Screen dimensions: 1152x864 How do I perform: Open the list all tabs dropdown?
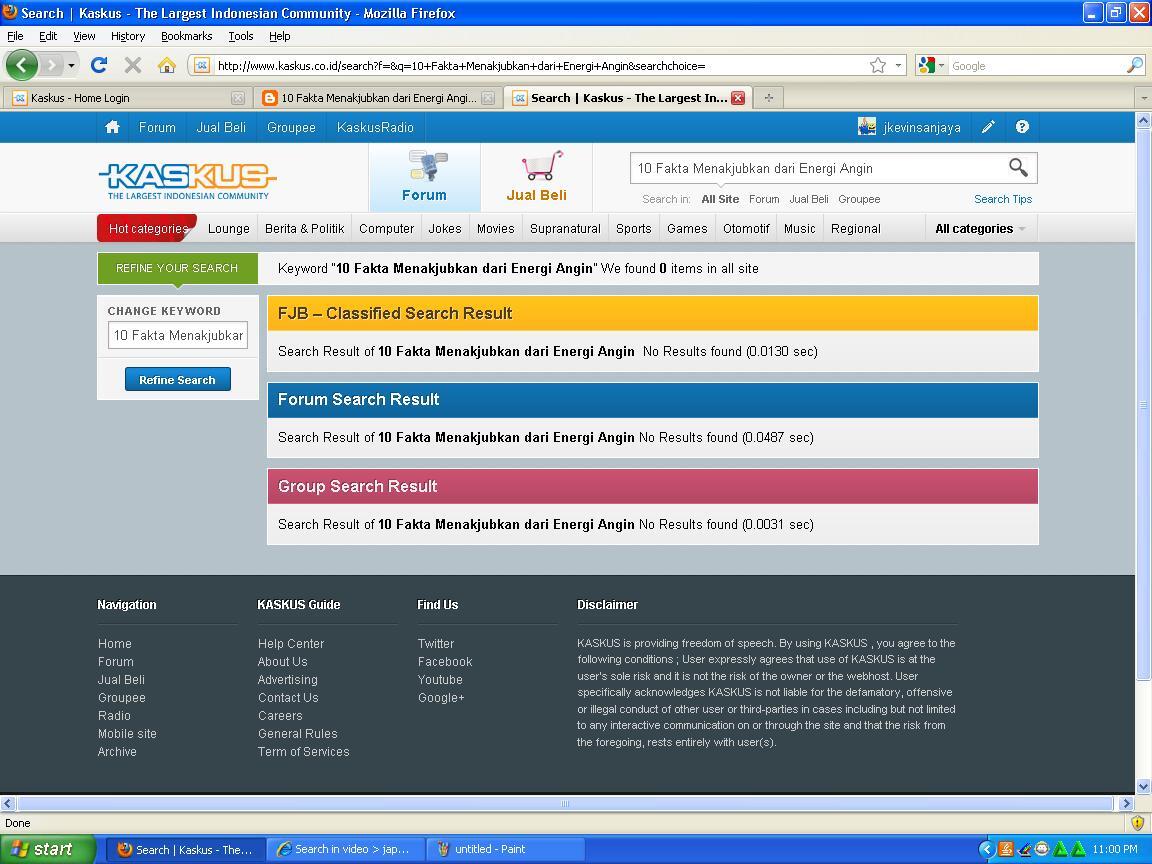click(x=1143, y=98)
